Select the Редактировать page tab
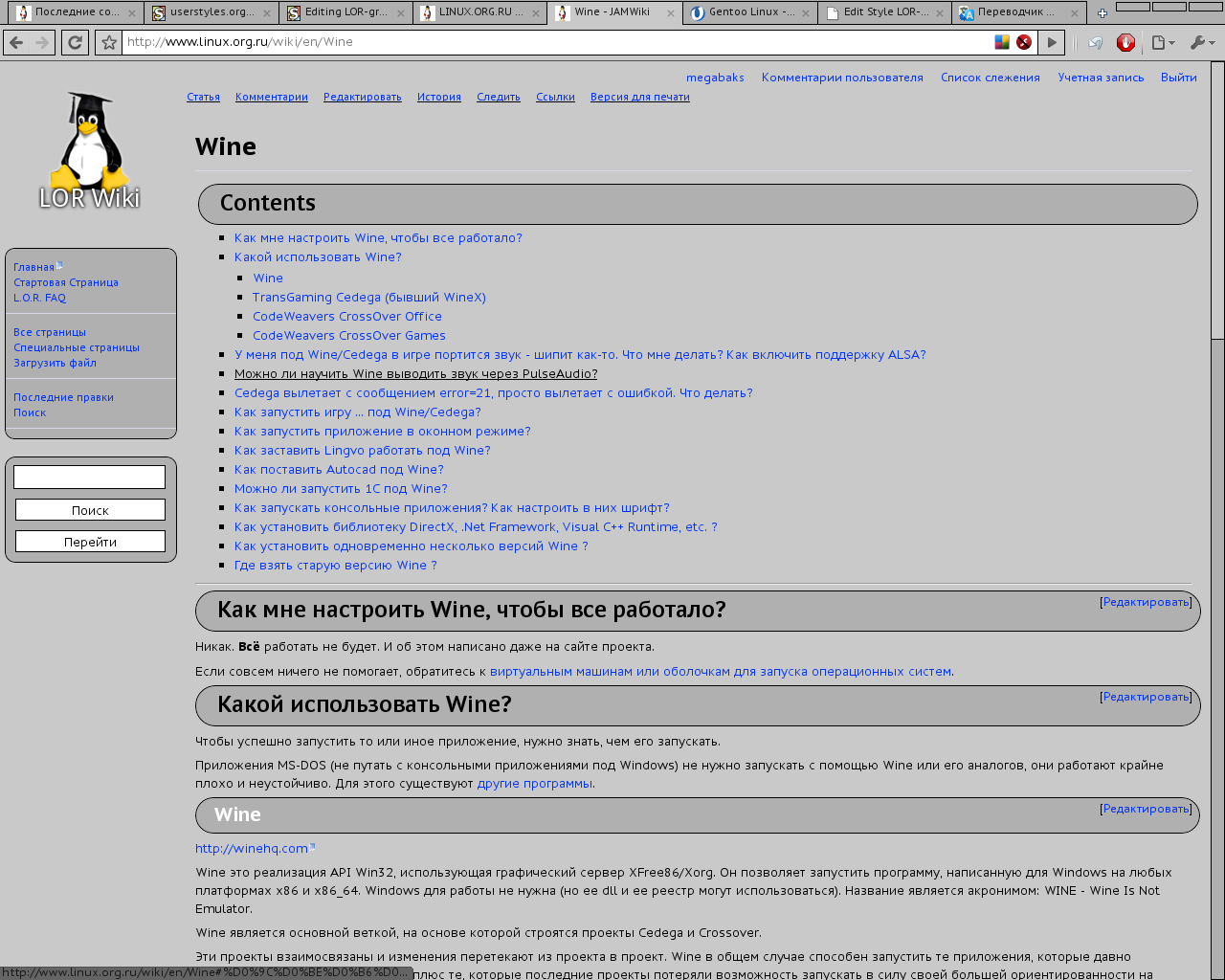This screenshot has width=1225, height=980. coord(362,97)
